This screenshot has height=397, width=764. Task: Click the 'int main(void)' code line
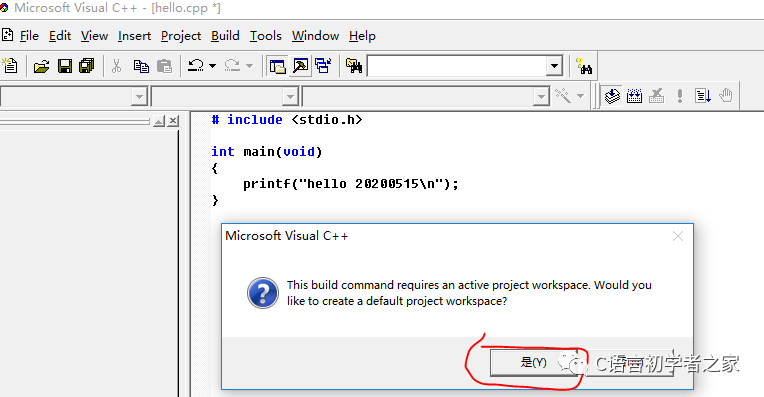pyautogui.click(x=267, y=151)
